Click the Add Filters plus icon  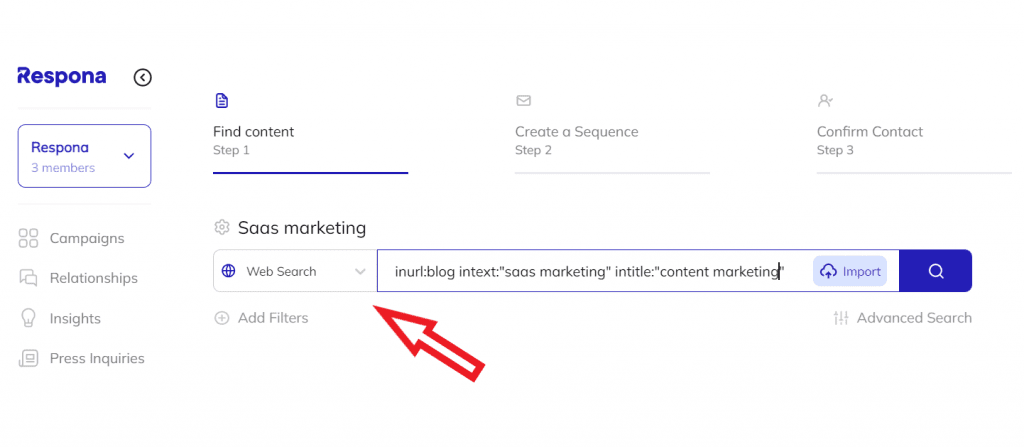coord(222,318)
